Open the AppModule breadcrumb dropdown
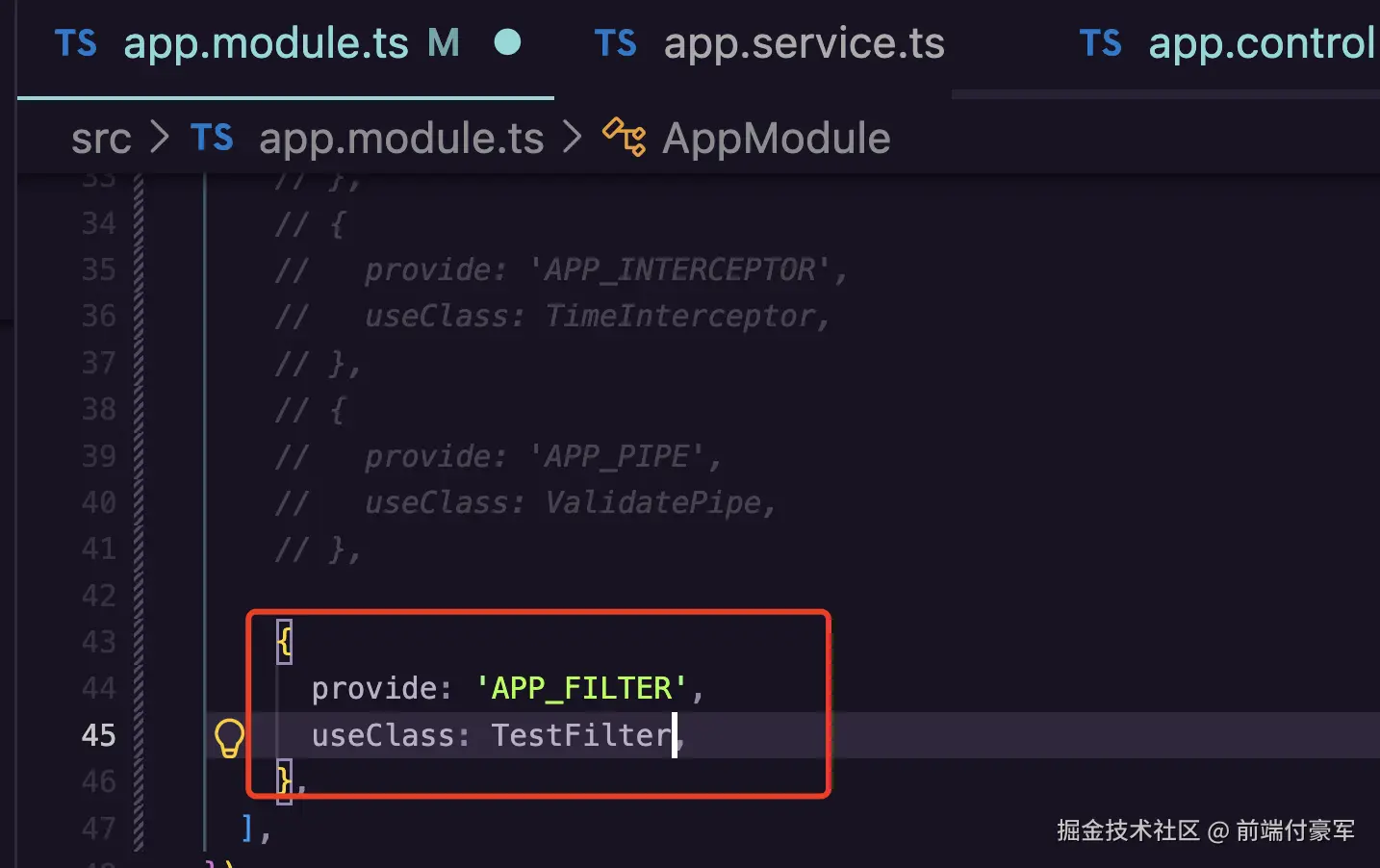The height and width of the screenshot is (868, 1380). pyautogui.click(x=777, y=139)
